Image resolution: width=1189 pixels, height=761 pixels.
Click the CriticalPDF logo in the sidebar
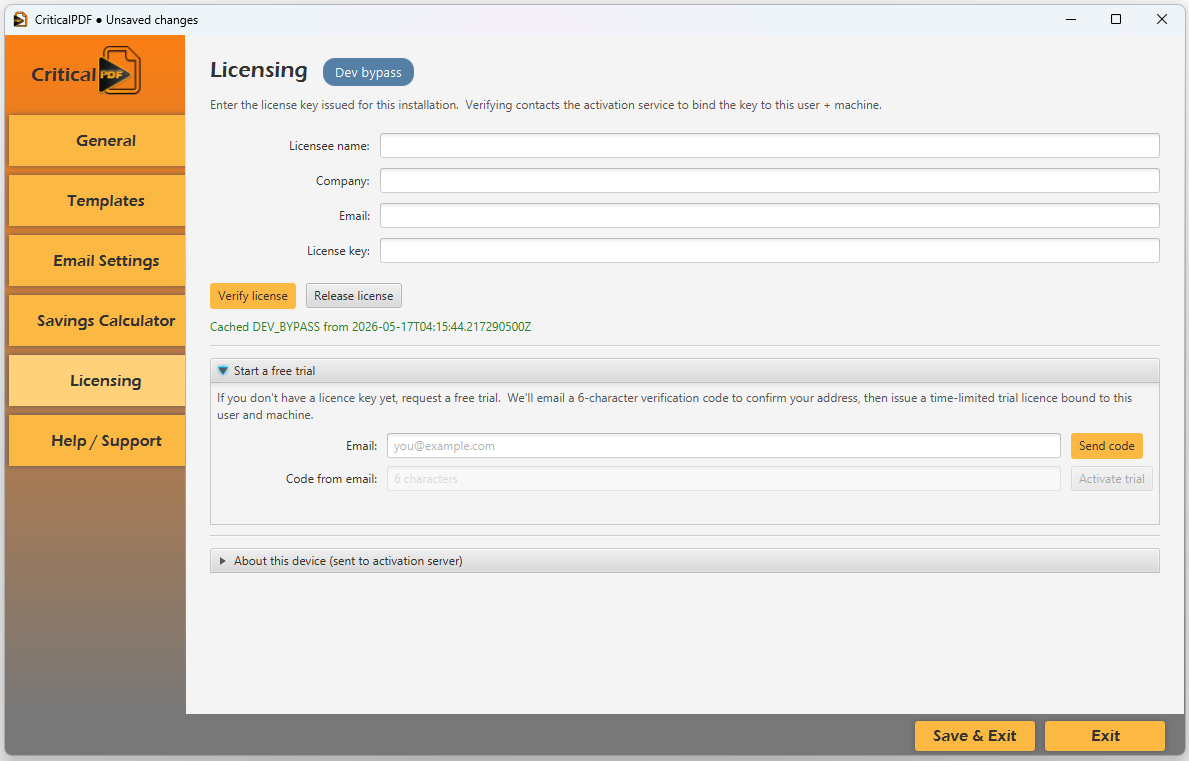point(86,71)
